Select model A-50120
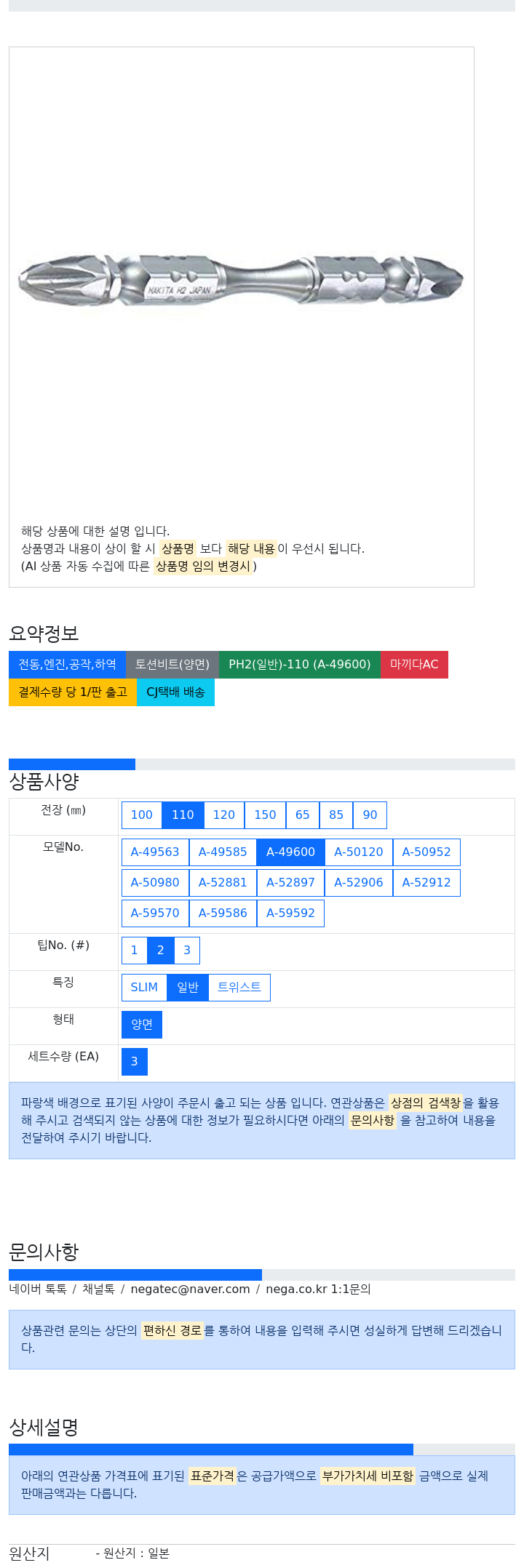 (x=359, y=852)
